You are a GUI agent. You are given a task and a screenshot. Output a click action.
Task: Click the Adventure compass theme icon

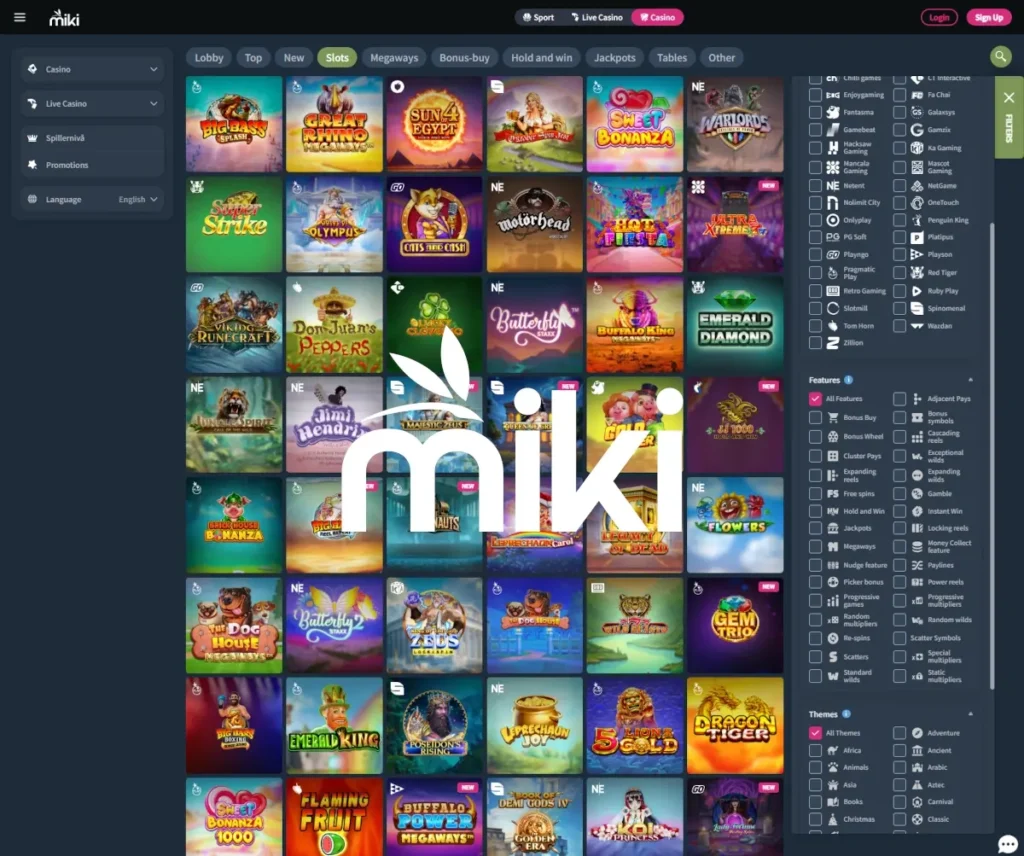(917, 733)
